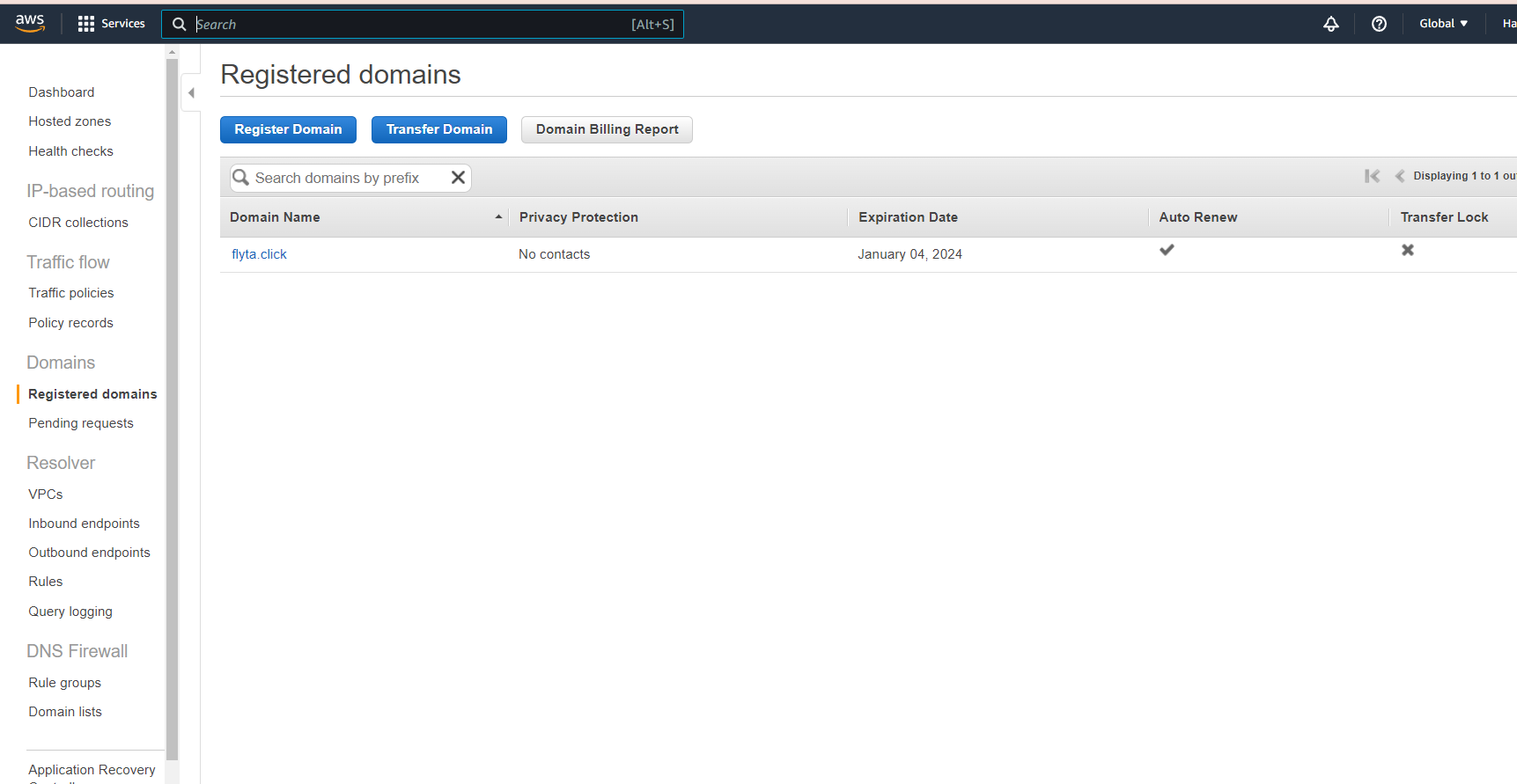Open Dashboard in the sidebar
Screen dimensions: 1517x784
click(61, 92)
